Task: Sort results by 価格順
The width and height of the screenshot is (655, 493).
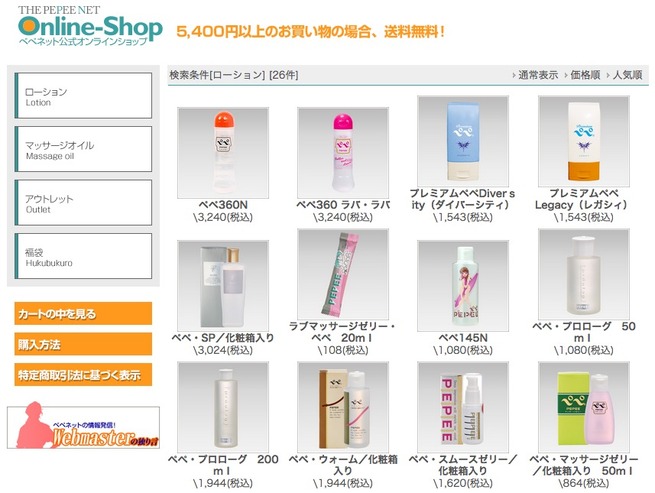Action: [x=582, y=75]
